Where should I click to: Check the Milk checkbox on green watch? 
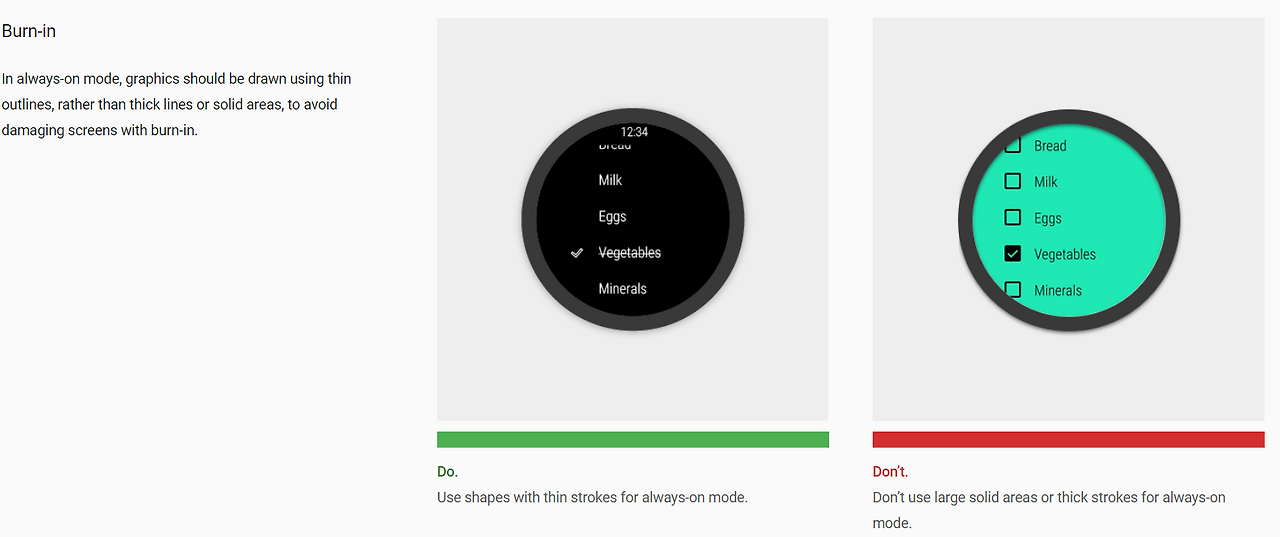[x=1013, y=181]
